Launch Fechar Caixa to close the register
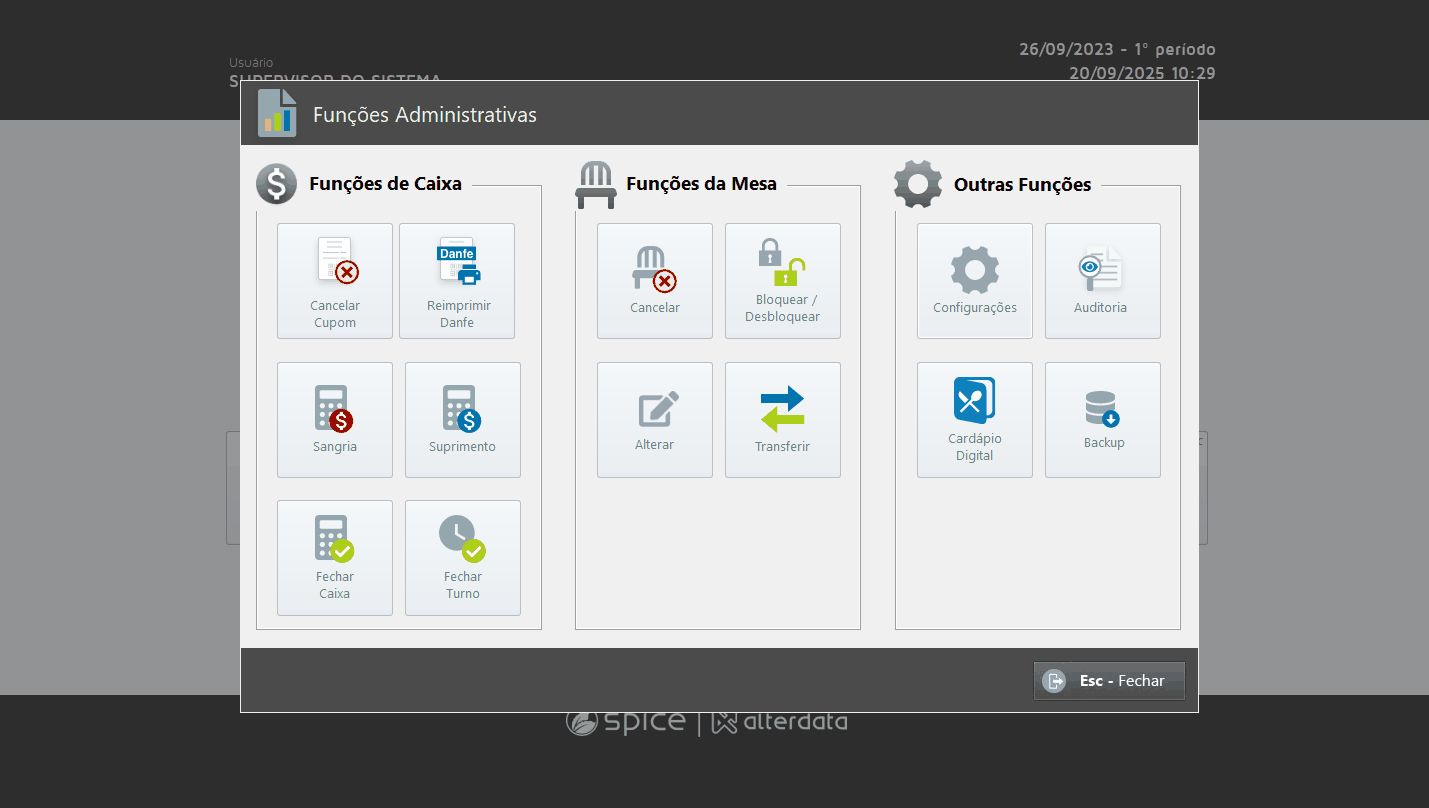 pyautogui.click(x=335, y=558)
